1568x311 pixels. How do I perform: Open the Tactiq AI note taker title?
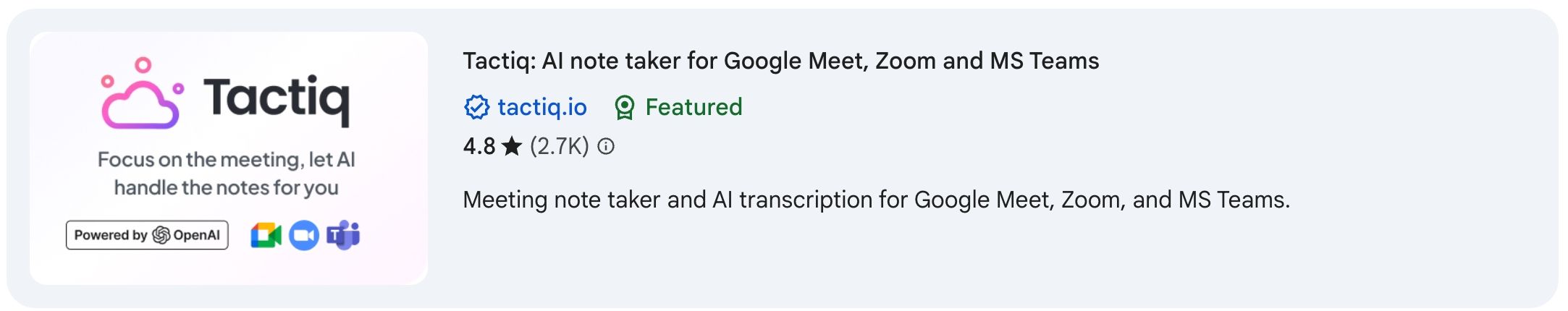click(780, 61)
